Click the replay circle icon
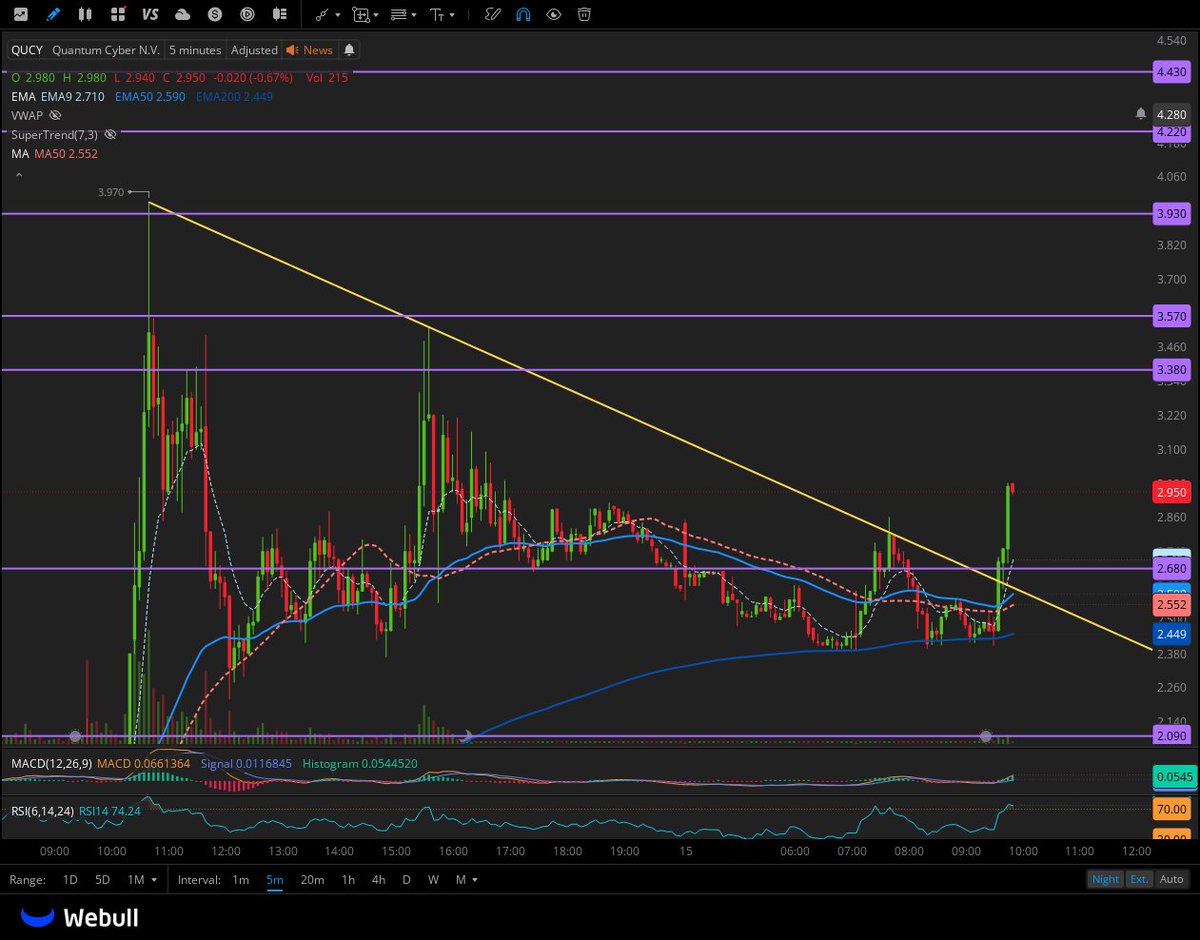Viewport: 1200px width, 940px height. pos(248,14)
